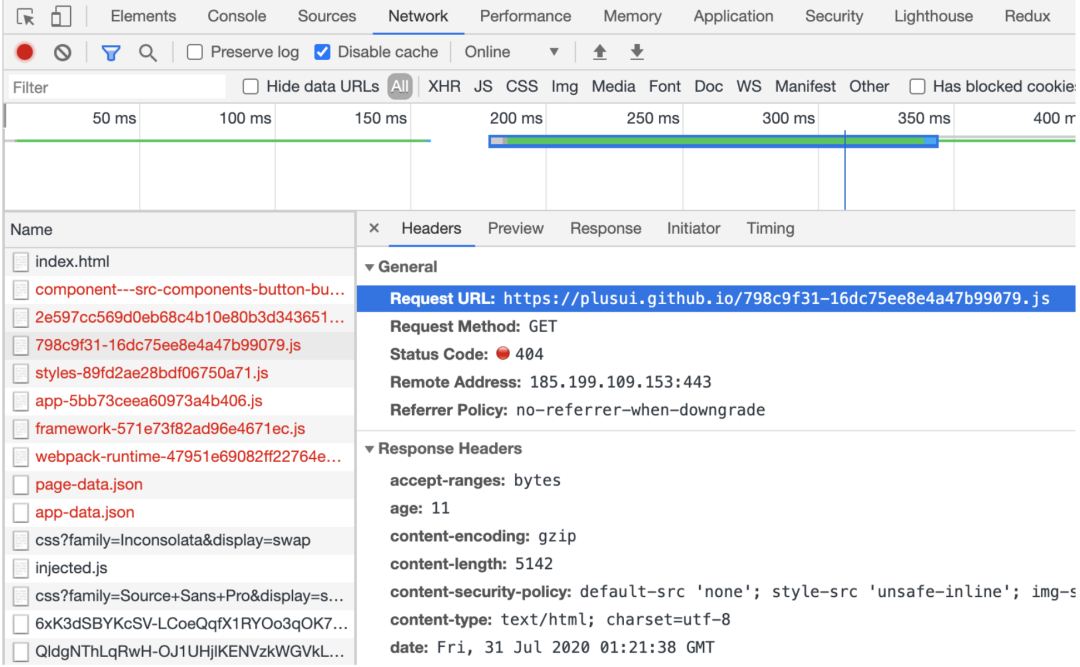Image resolution: width=1080 pixels, height=667 pixels.
Task: Activate the inspect element picker icon
Action: coord(25,16)
